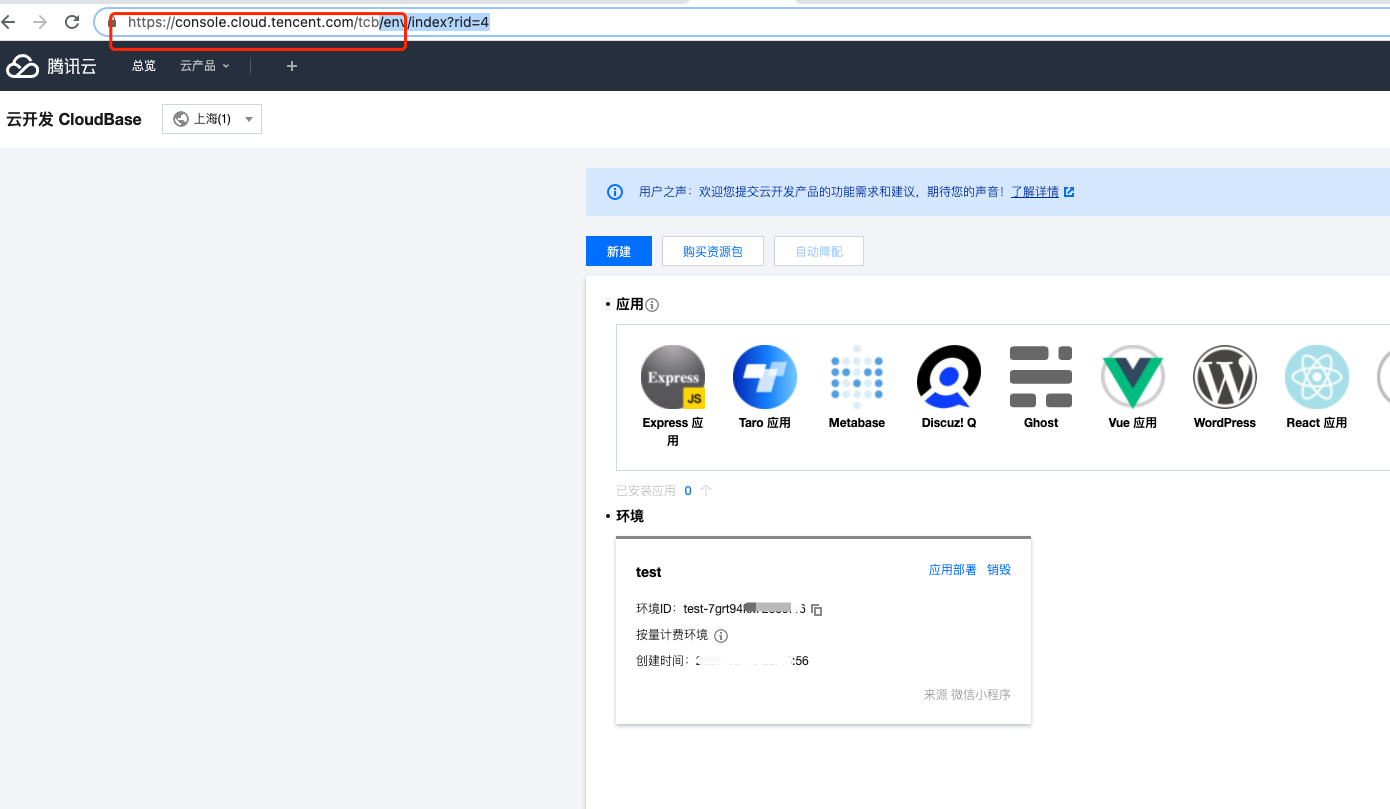Click the browser forward arrow
Viewport: 1390px width, 809px height.
point(40,22)
